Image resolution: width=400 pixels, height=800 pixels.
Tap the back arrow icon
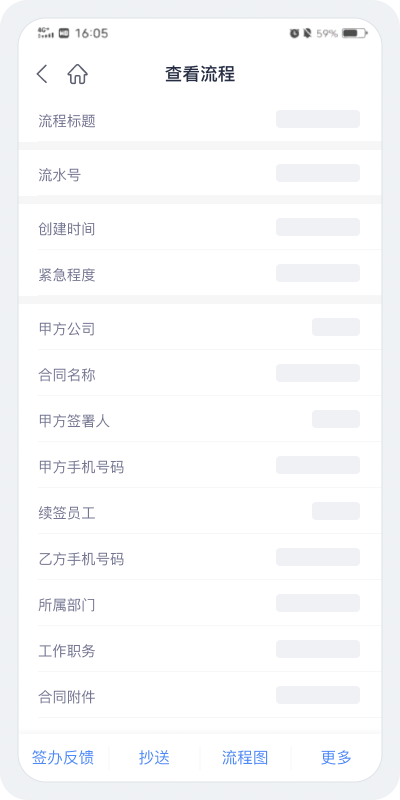[x=42, y=74]
